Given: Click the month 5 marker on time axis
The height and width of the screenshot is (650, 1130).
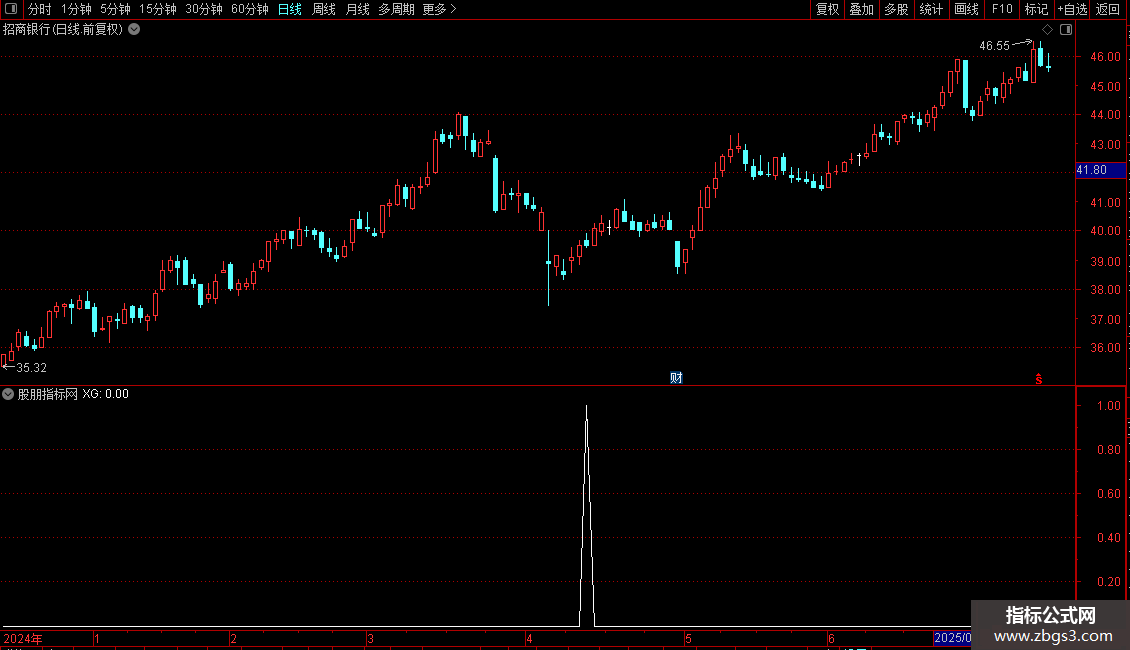Looking at the screenshot, I should click(688, 638).
